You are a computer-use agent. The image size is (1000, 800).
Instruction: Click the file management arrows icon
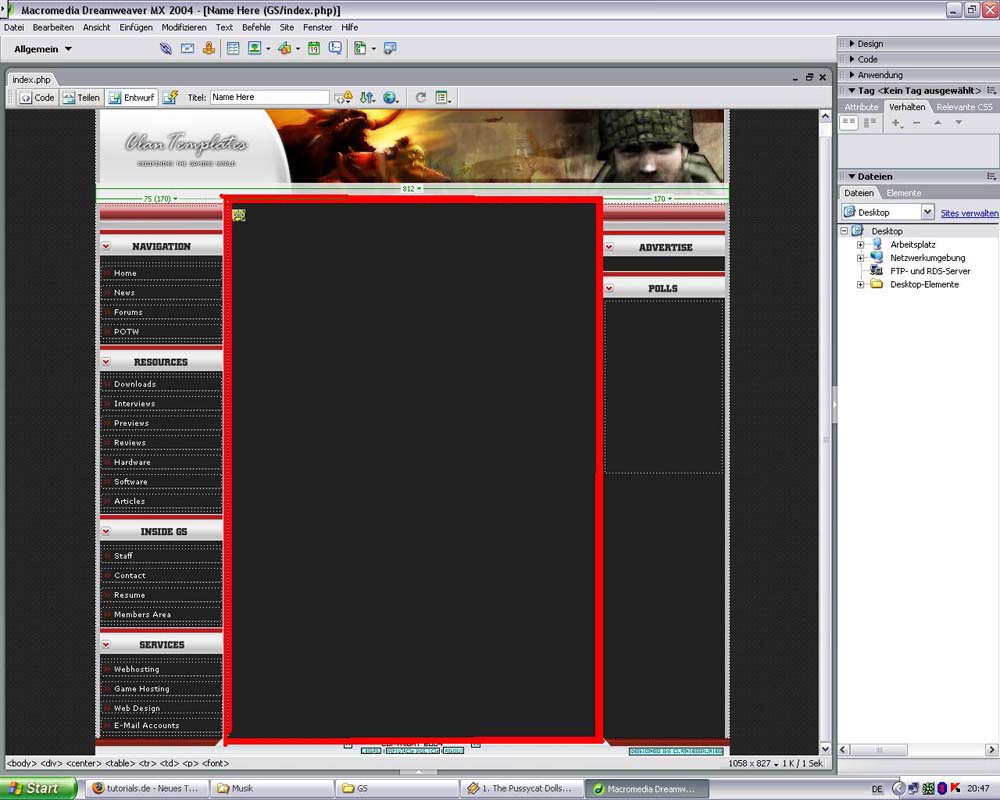click(367, 97)
